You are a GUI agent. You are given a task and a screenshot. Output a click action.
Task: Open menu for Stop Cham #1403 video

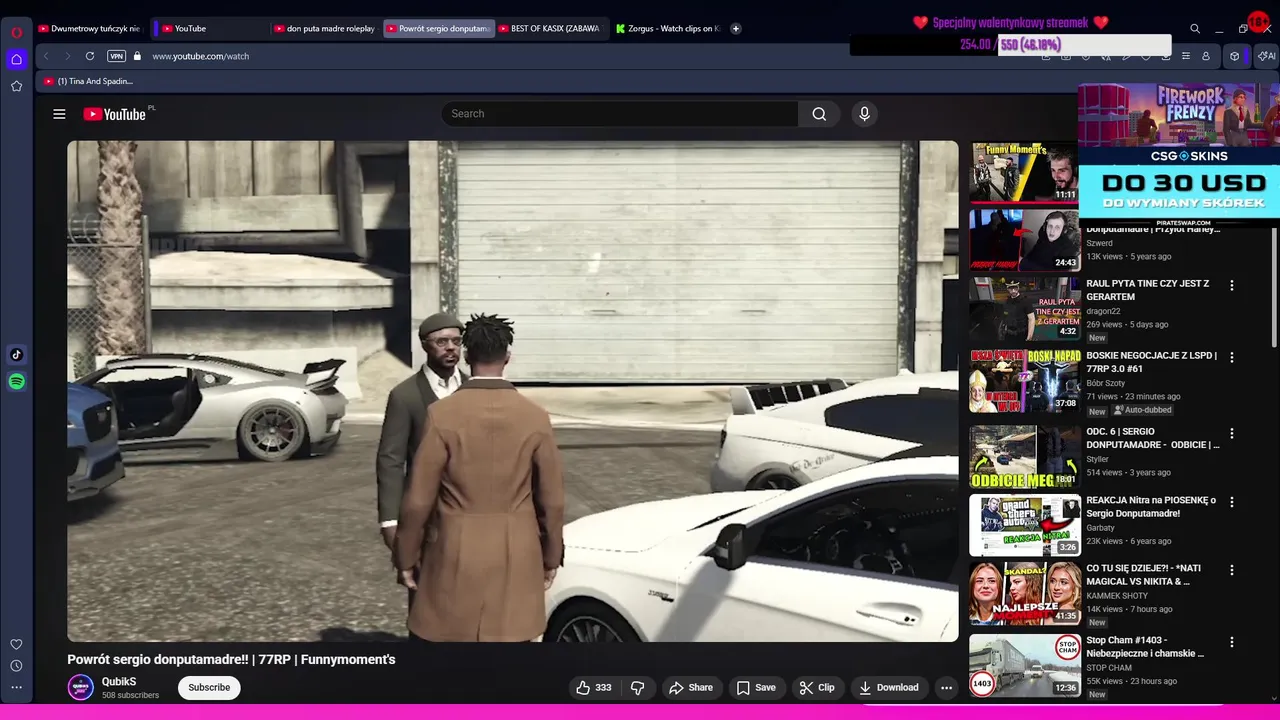coord(1232,642)
